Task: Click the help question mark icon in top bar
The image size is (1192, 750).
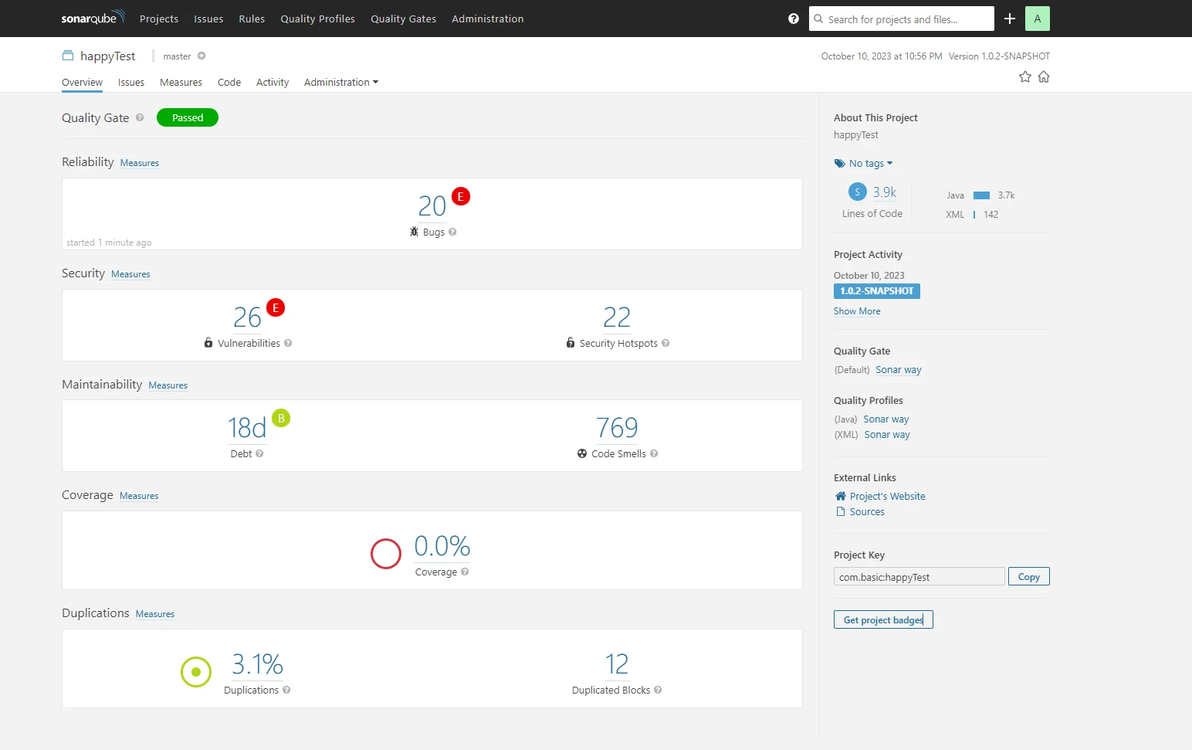Action: click(793, 19)
